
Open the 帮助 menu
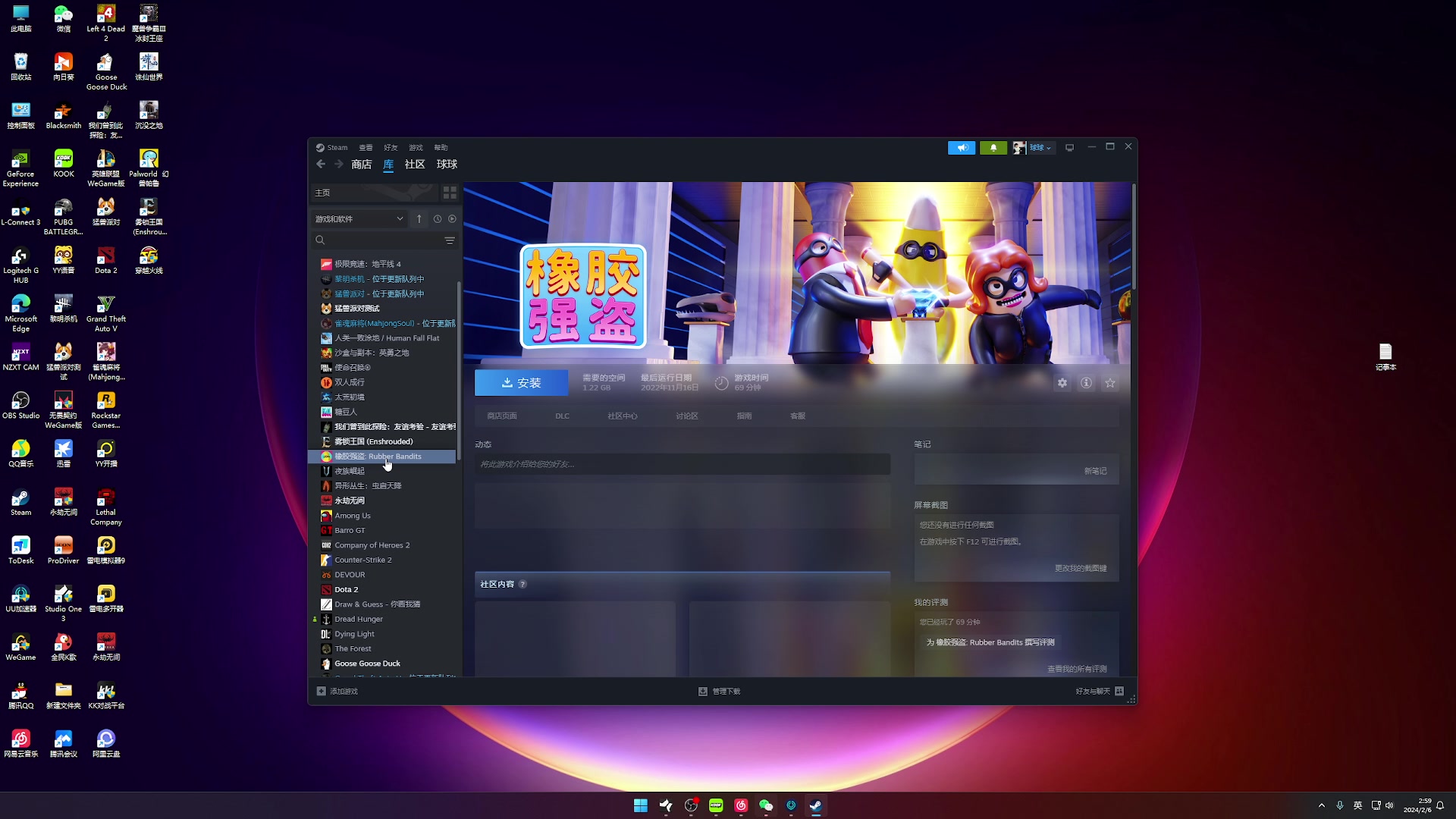[x=441, y=148]
